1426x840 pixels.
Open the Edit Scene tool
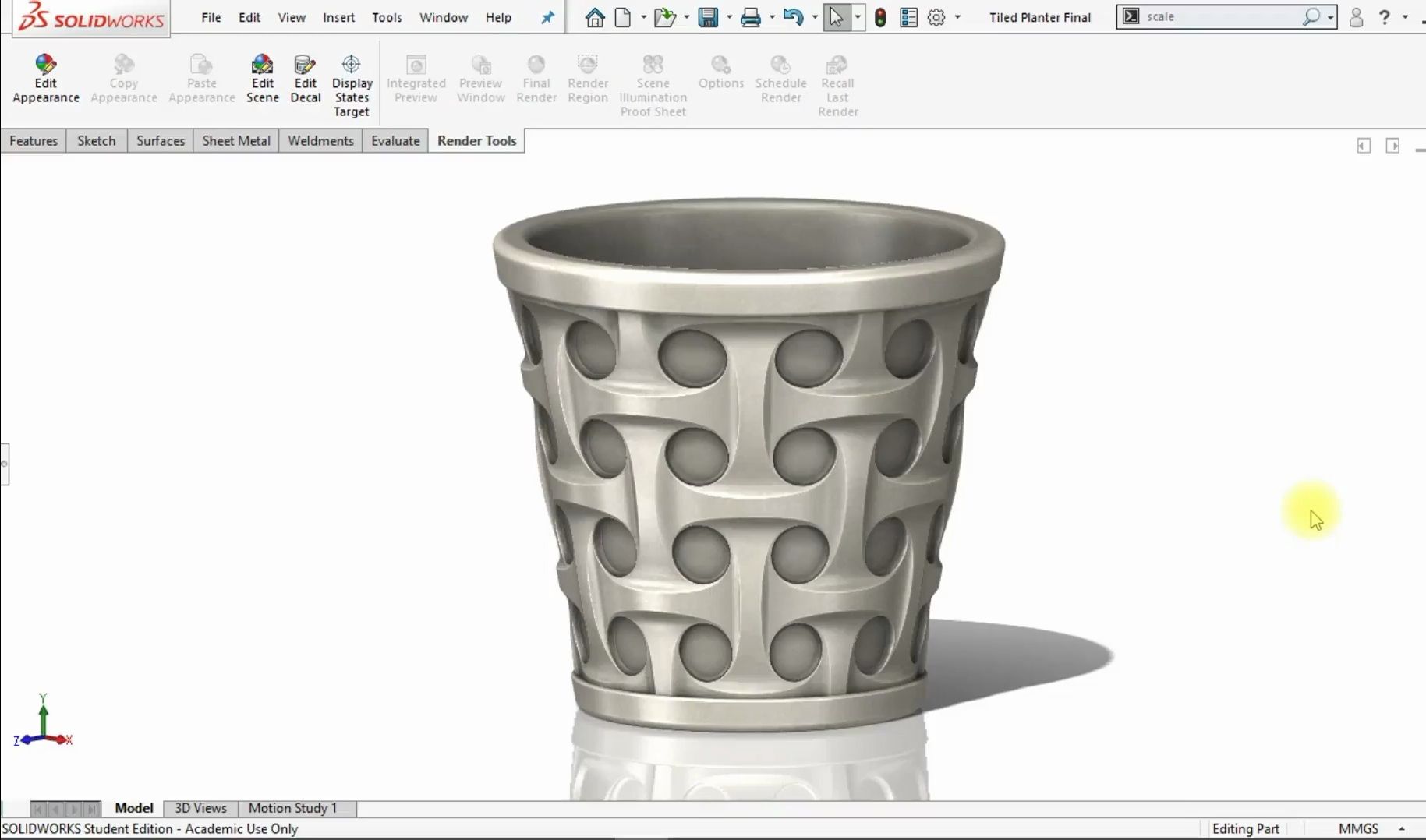(263, 78)
